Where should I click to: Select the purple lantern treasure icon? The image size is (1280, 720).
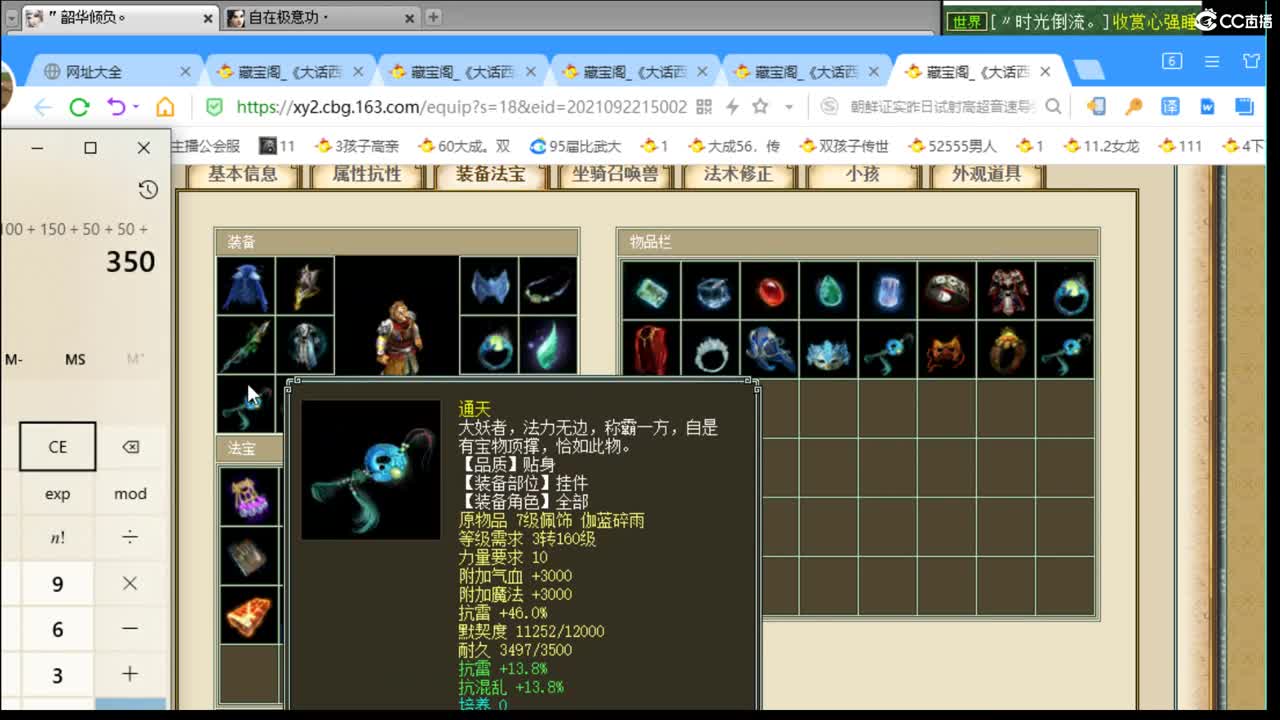[249, 496]
